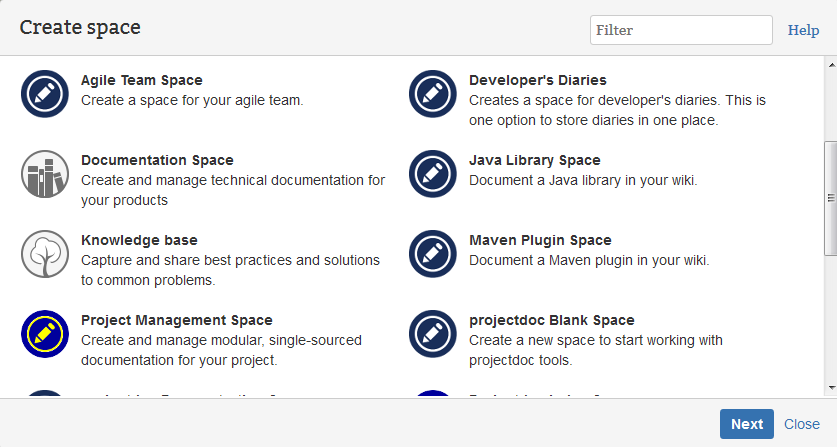Screen dimensions: 837x447
Task: Choose the Knowledge base tree icon
Action: coord(44,254)
